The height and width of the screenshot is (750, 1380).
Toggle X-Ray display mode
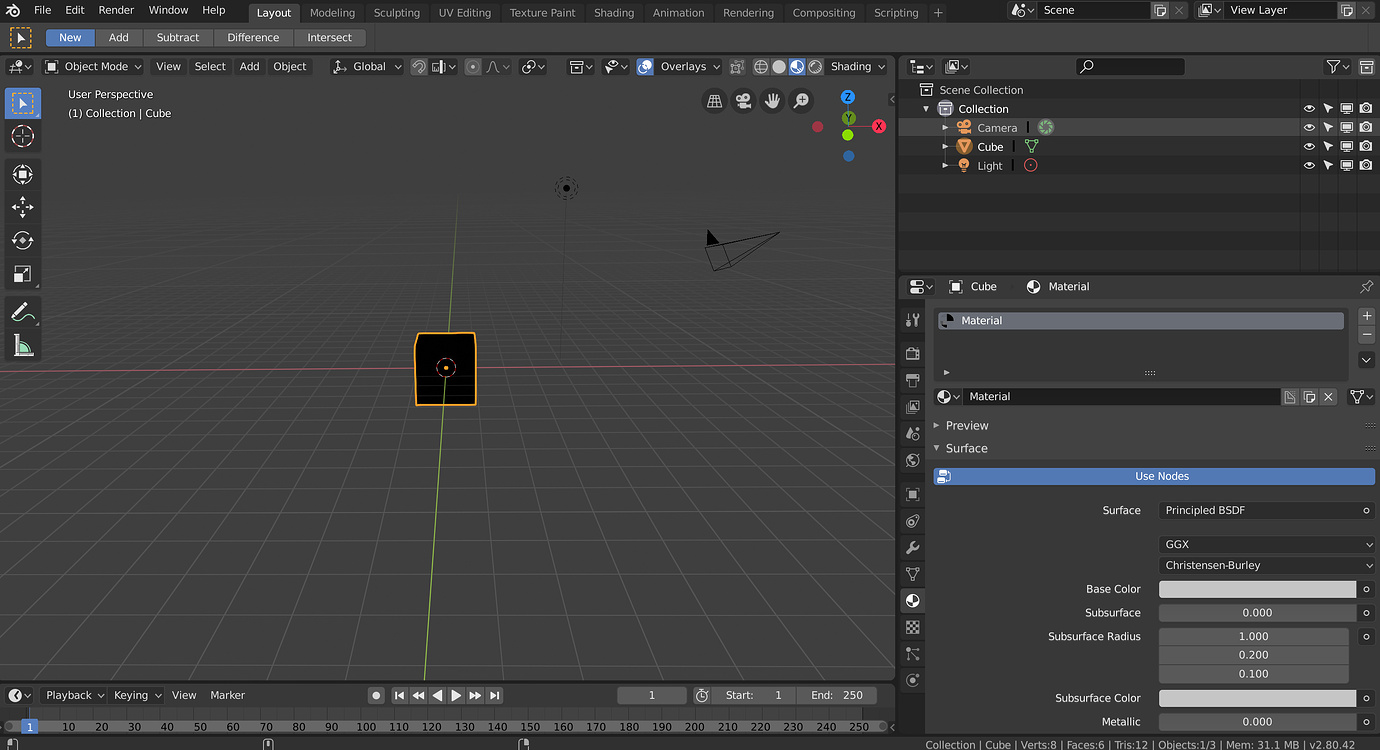737,67
